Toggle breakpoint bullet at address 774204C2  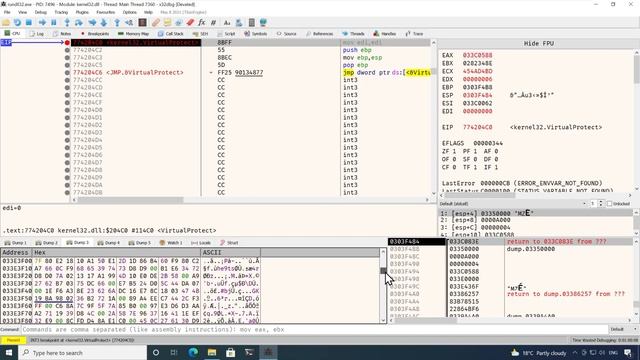click(67, 50)
